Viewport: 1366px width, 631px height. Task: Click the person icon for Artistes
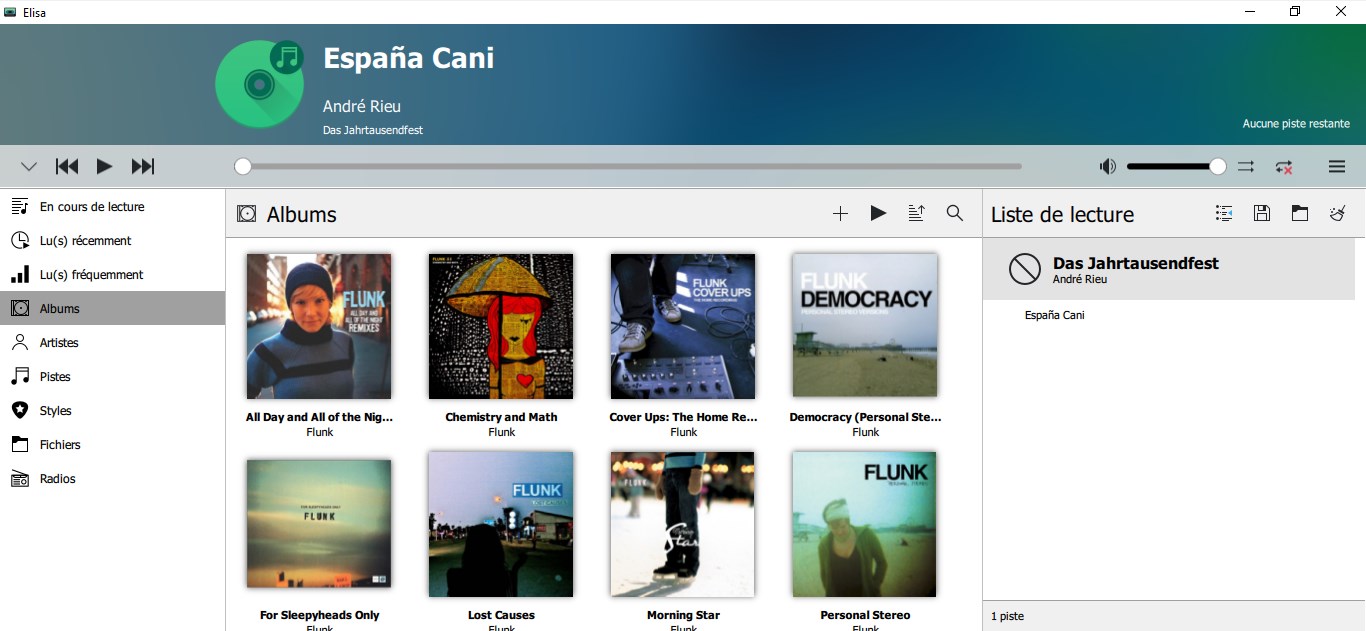(x=20, y=343)
